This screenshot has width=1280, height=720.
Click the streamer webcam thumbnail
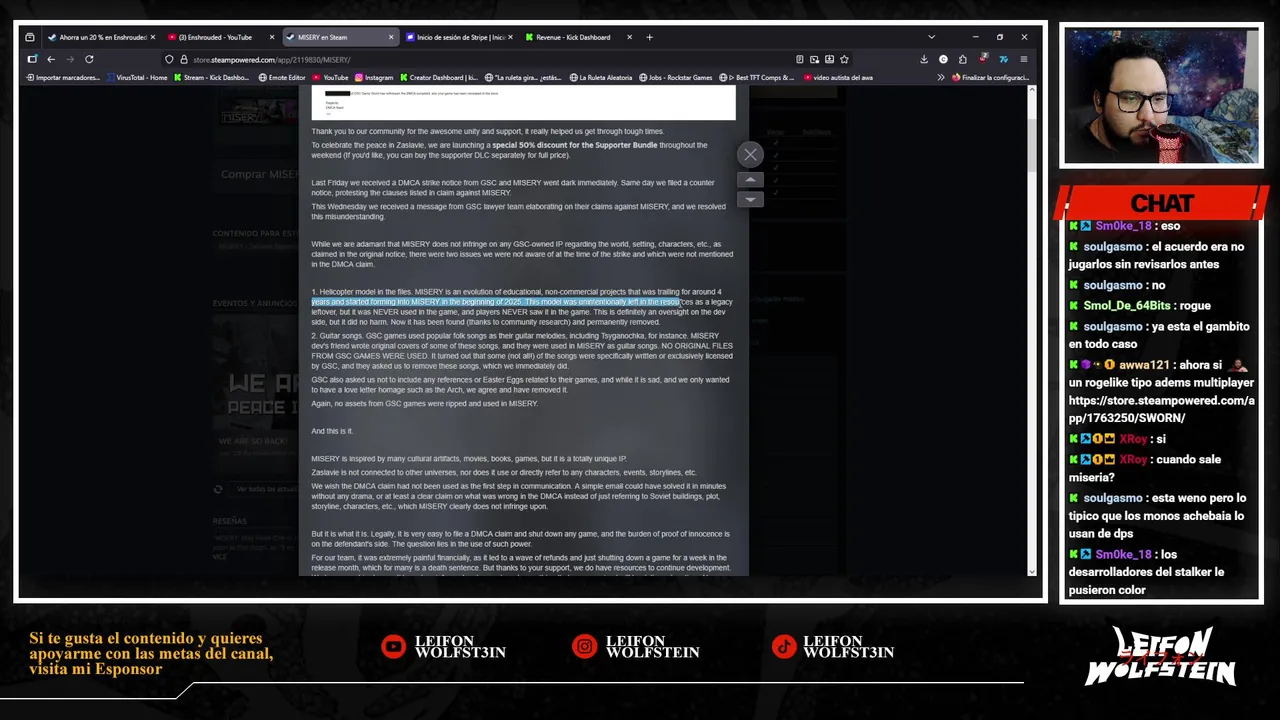1161,96
